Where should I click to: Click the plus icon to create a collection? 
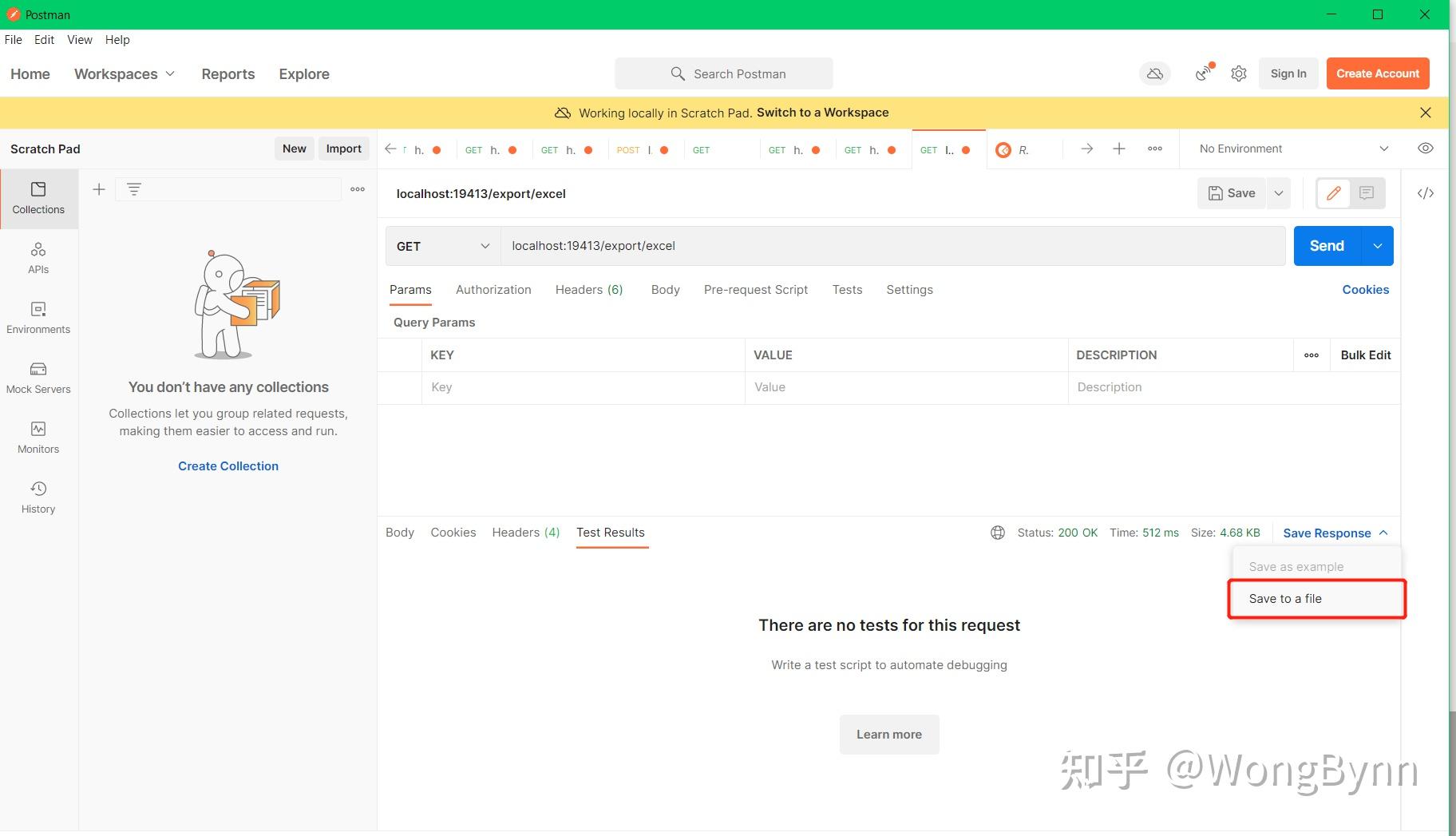coord(99,189)
